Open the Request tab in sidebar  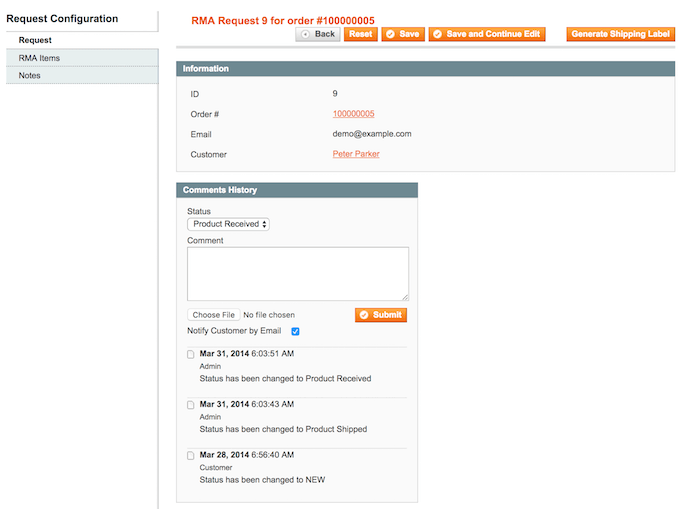pos(36,41)
